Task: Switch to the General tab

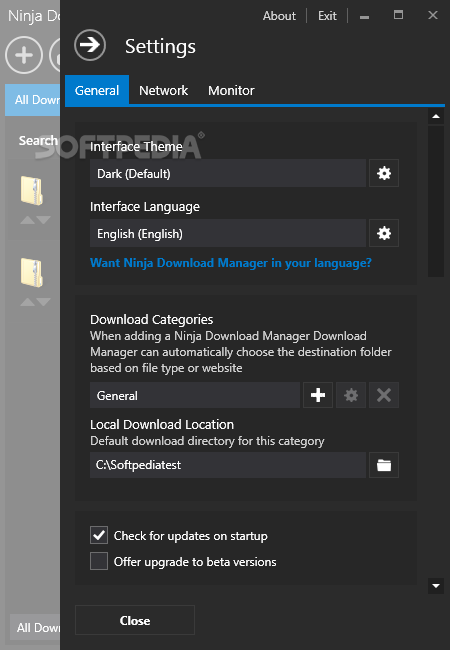Action: pyautogui.click(x=97, y=90)
